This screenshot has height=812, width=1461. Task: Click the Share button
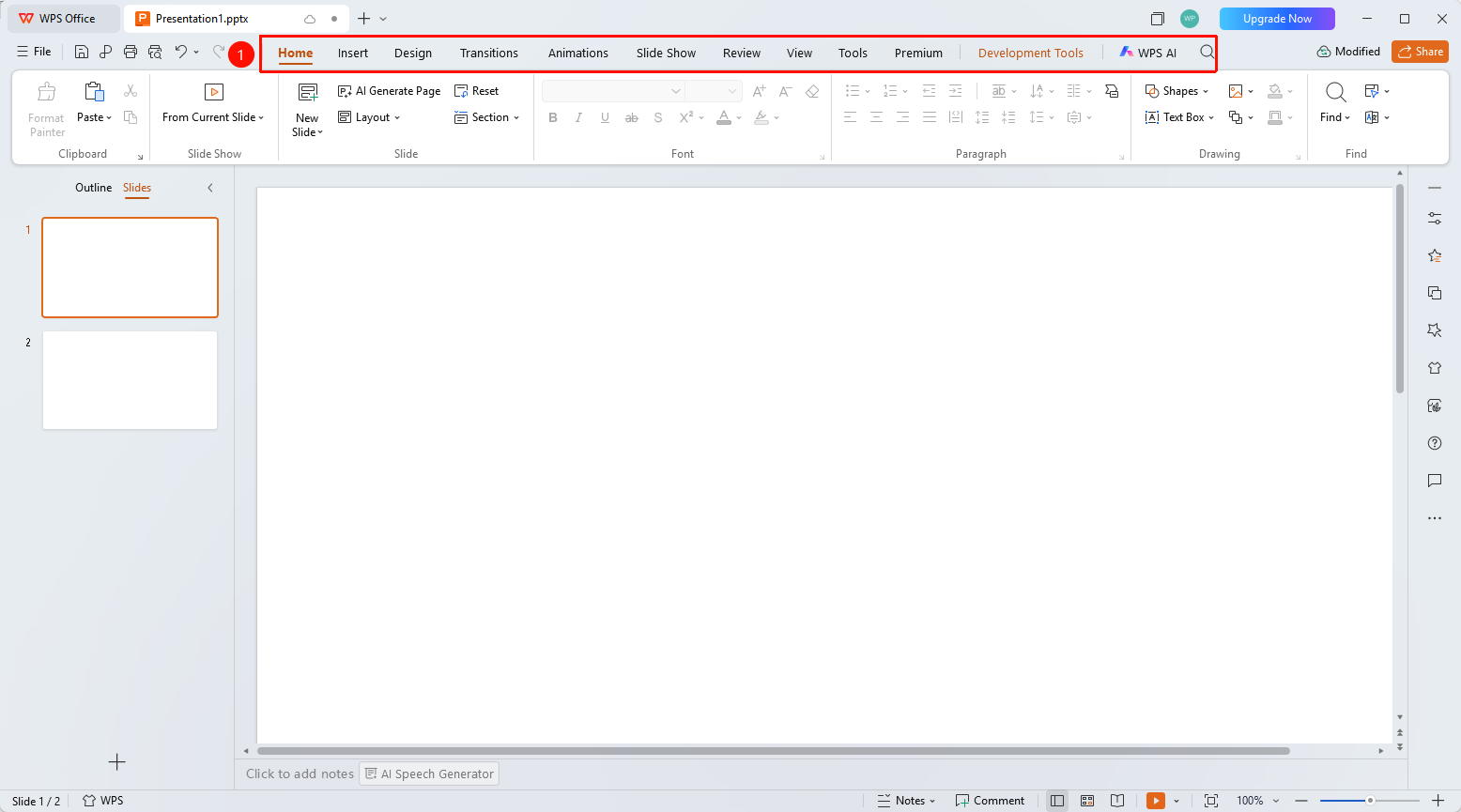pos(1420,52)
